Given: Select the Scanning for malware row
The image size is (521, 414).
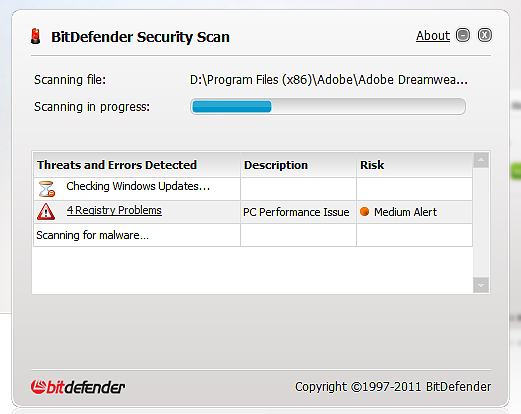Looking at the screenshot, I should 253,235.
